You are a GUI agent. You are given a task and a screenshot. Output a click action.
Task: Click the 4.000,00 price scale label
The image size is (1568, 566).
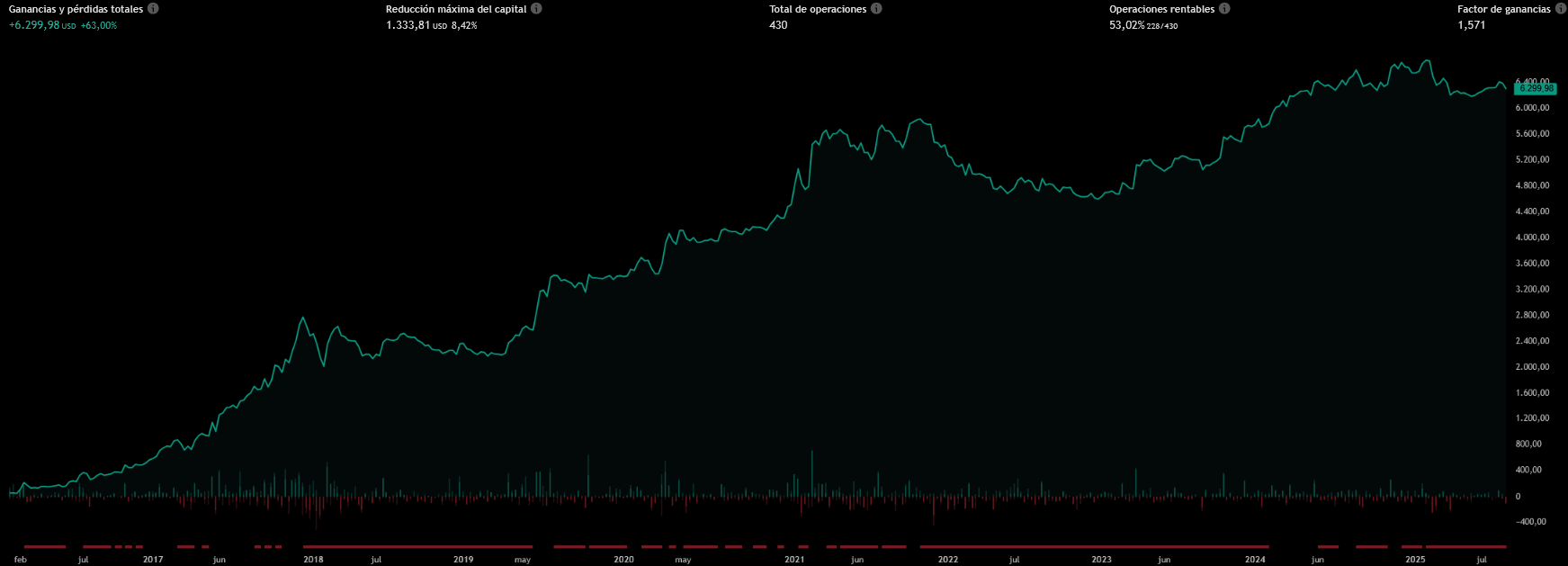(x=1532, y=238)
